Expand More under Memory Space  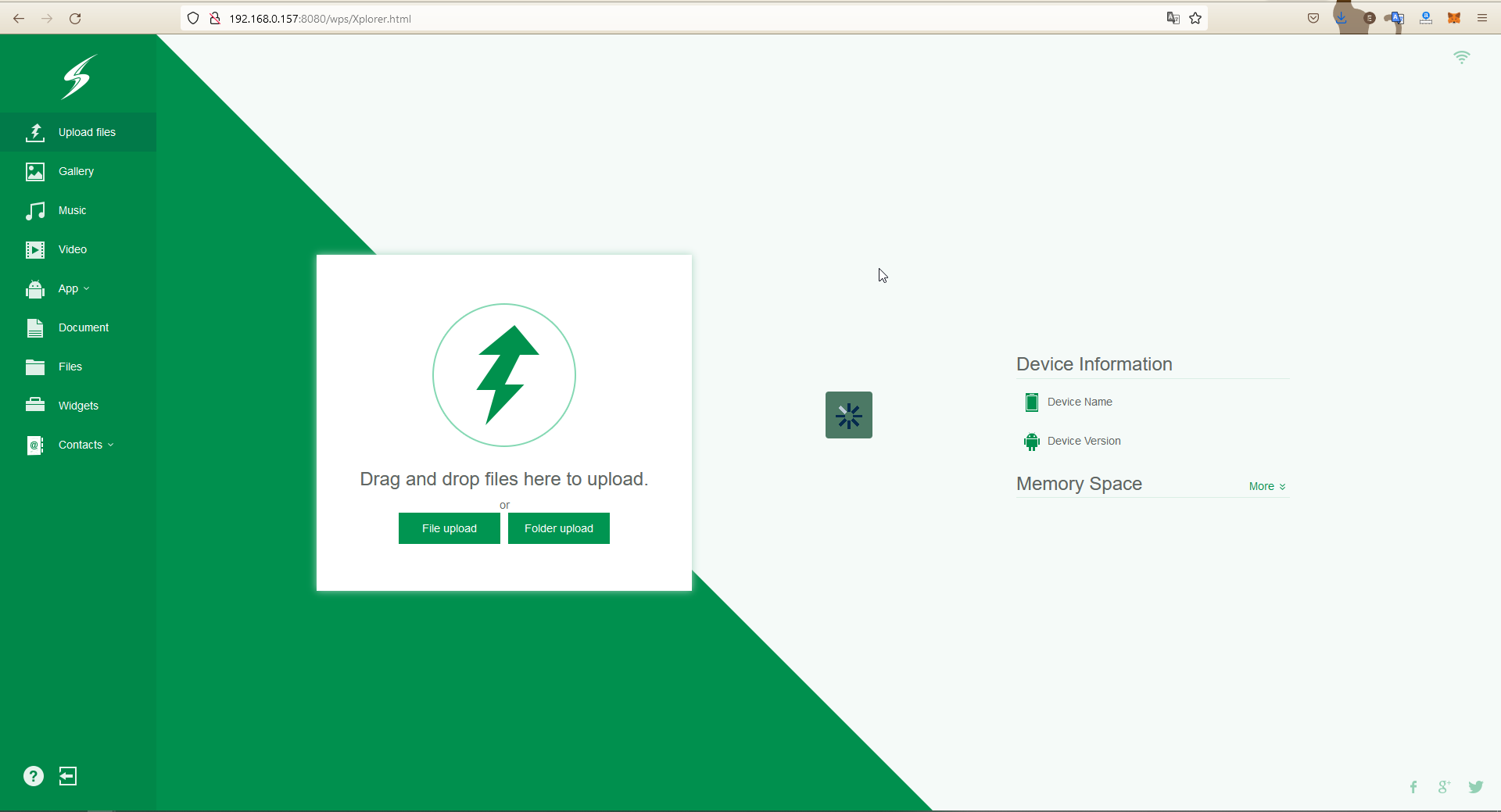[1267, 486]
